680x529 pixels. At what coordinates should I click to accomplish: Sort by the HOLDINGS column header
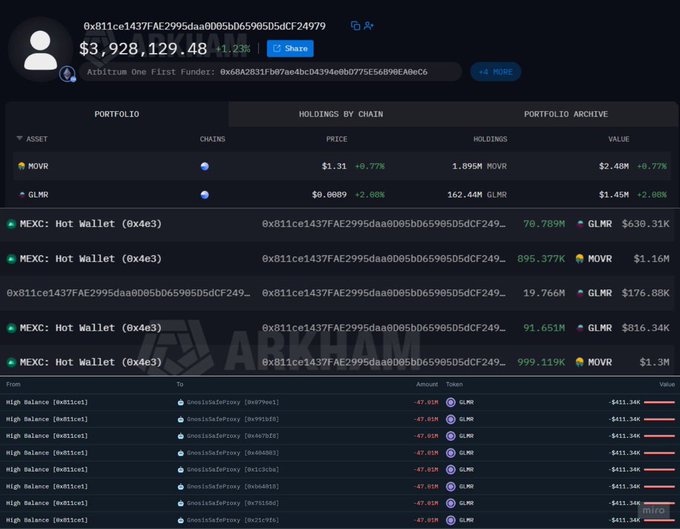(x=490, y=139)
